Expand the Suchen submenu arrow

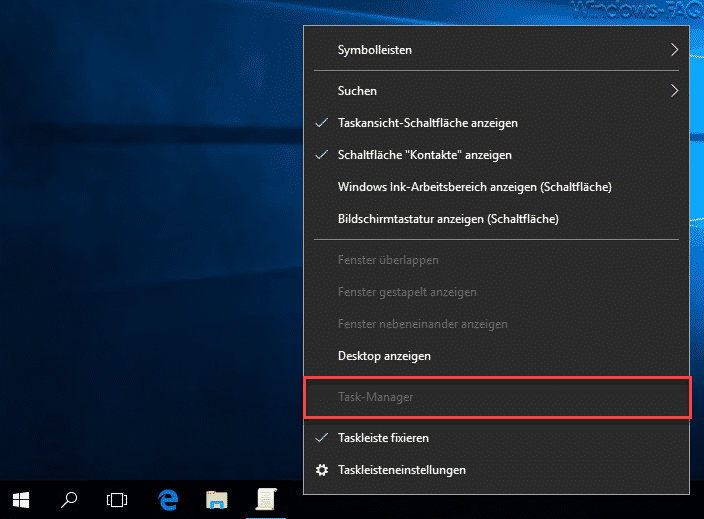tap(674, 91)
